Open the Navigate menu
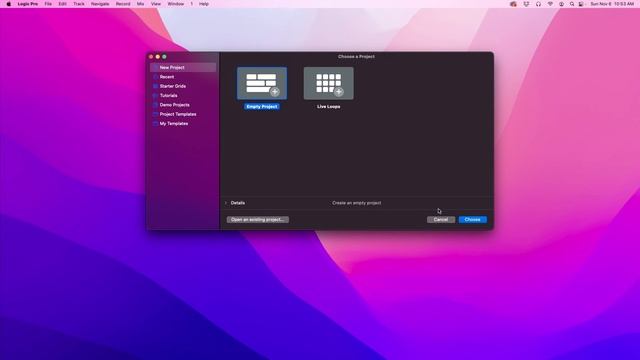This screenshot has height=360, width=640. click(x=100, y=4)
